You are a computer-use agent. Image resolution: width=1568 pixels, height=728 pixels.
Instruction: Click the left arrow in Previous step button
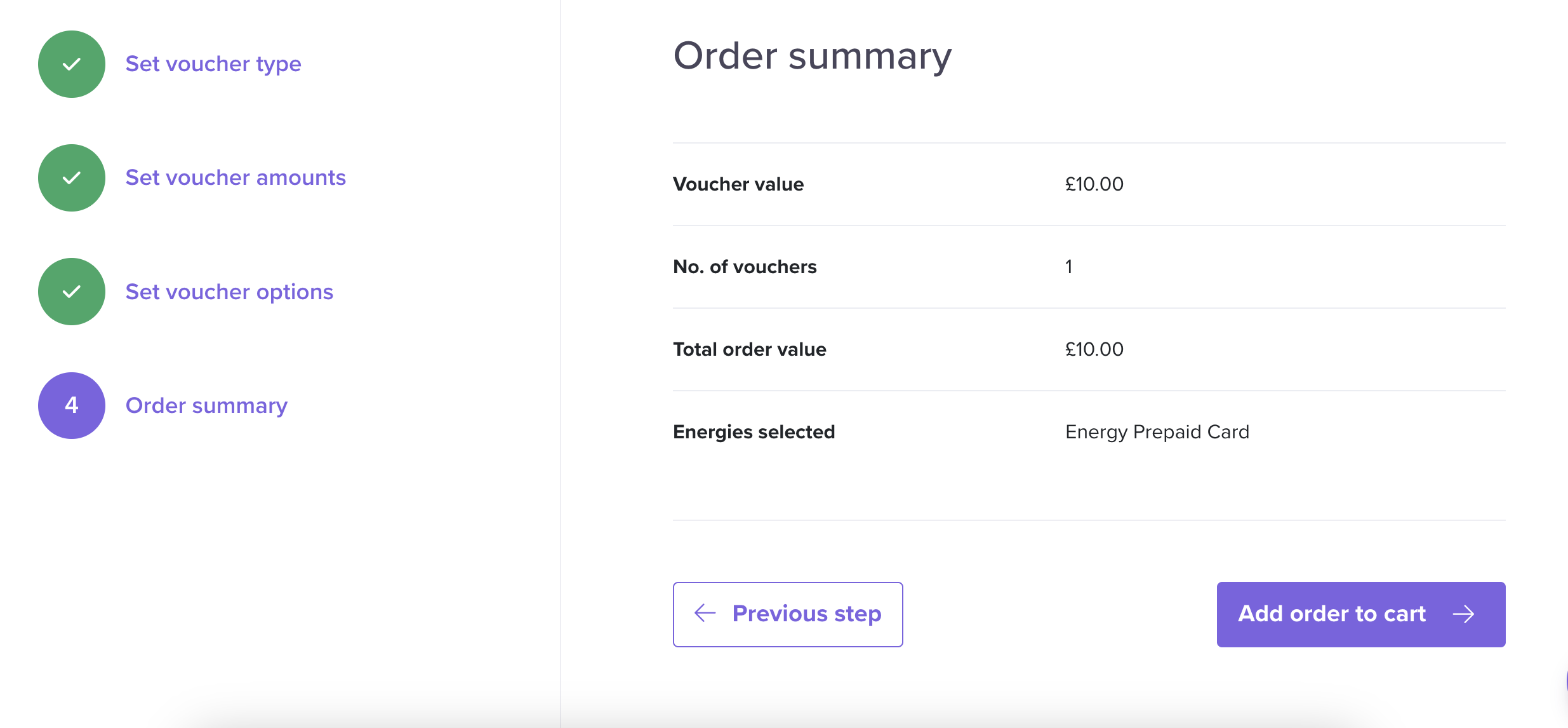tap(705, 613)
